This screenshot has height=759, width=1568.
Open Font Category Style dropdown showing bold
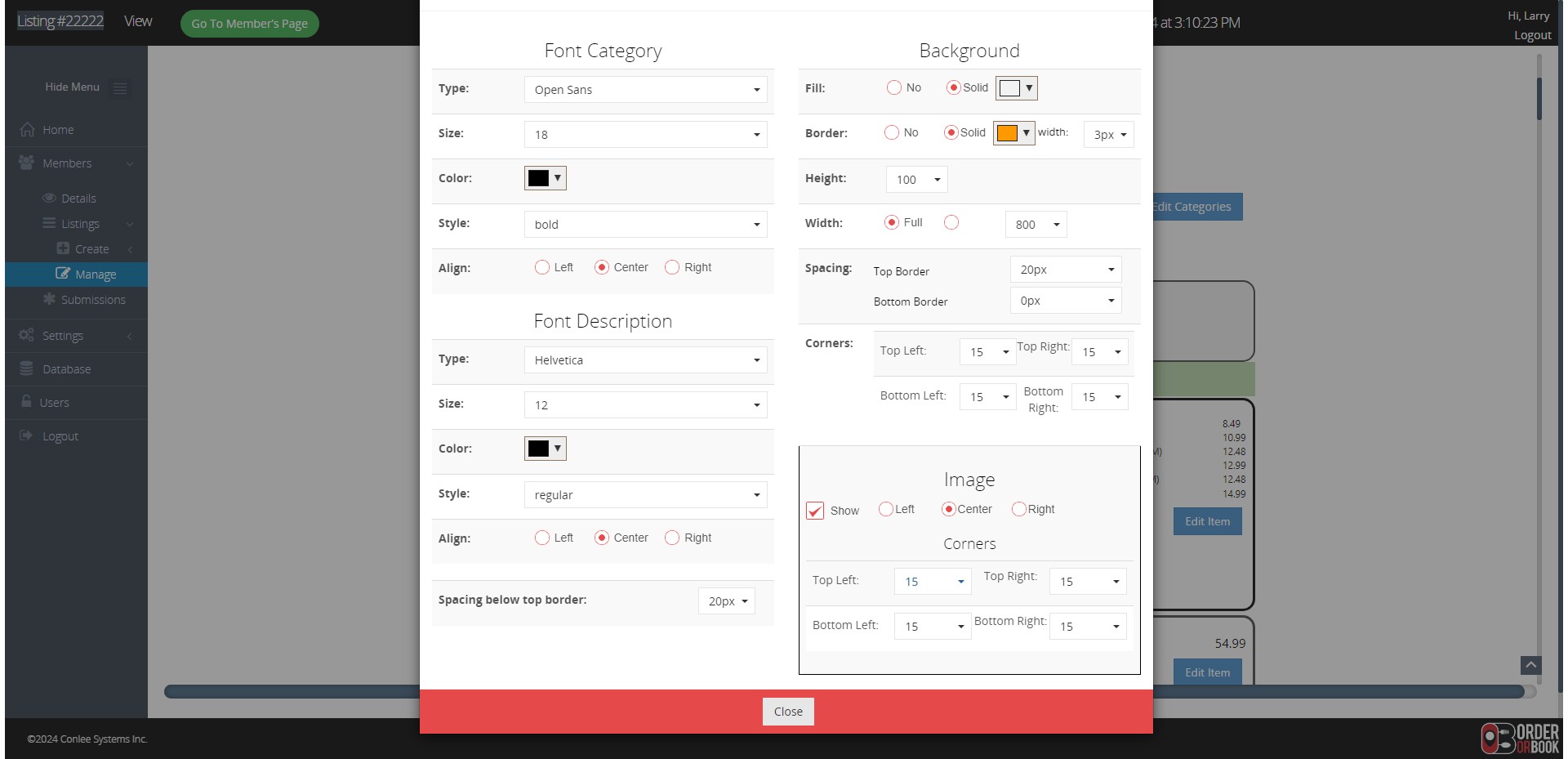(x=645, y=225)
